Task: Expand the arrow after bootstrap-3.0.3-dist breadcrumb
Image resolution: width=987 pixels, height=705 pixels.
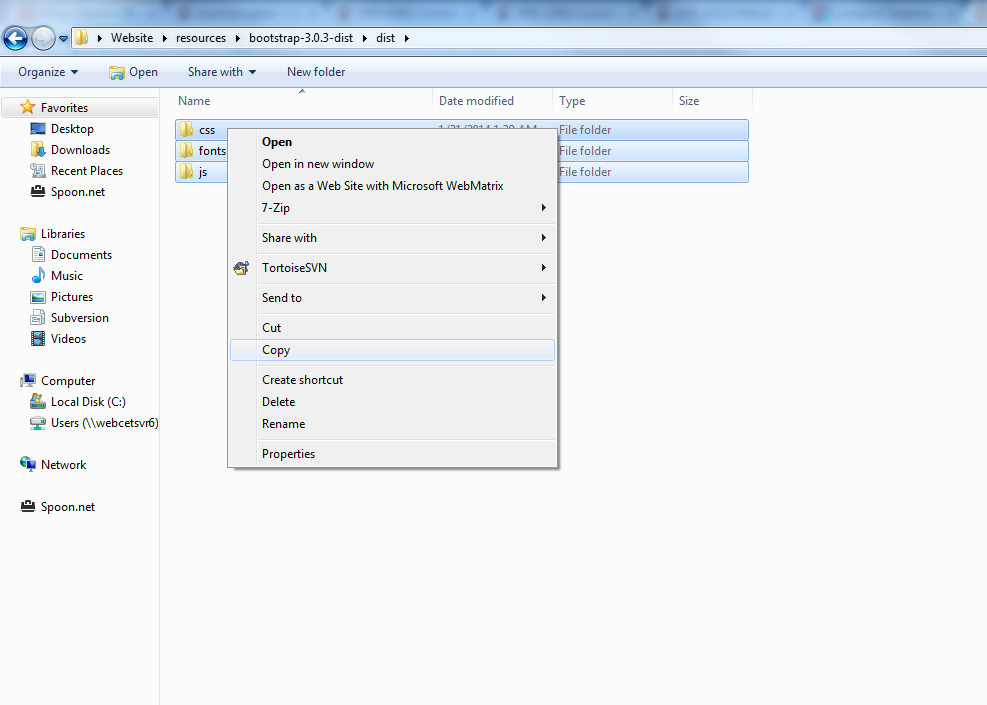Action: 364,38
